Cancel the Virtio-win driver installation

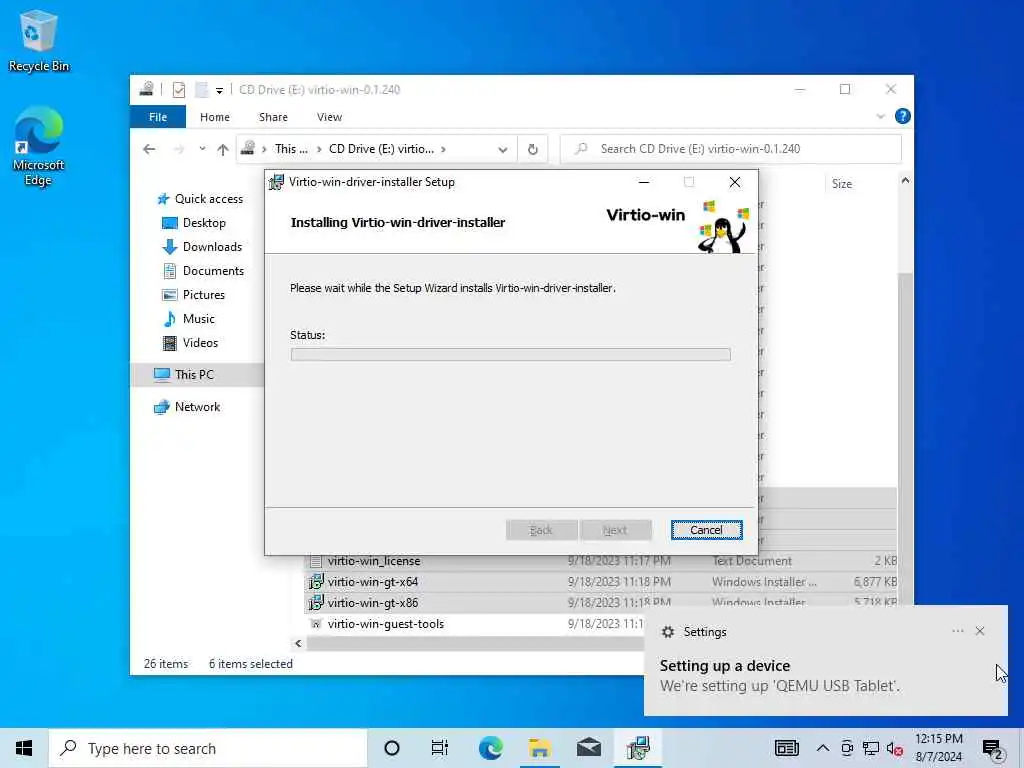[x=706, y=530]
